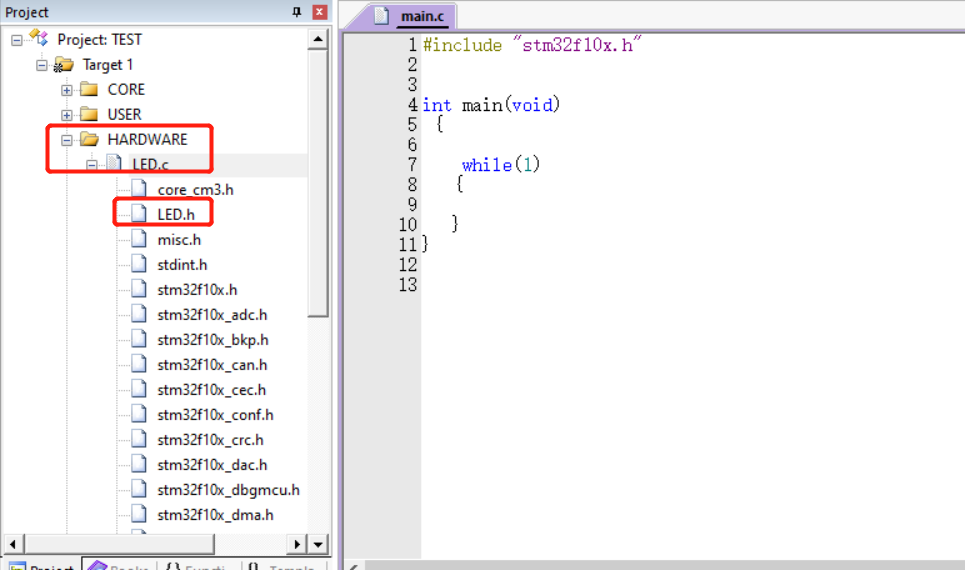Select the HARDWARE group label
The height and width of the screenshot is (570, 965).
(x=148, y=140)
